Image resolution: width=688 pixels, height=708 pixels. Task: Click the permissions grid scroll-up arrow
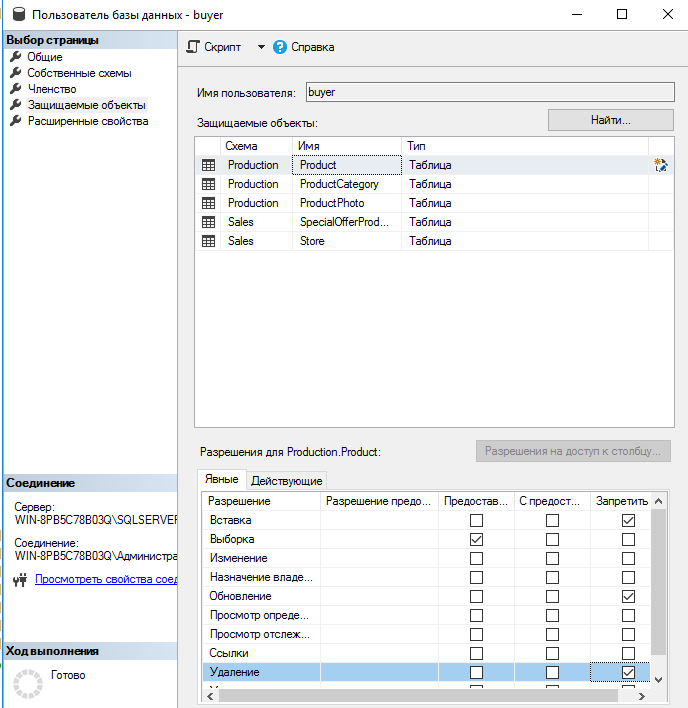click(x=659, y=501)
